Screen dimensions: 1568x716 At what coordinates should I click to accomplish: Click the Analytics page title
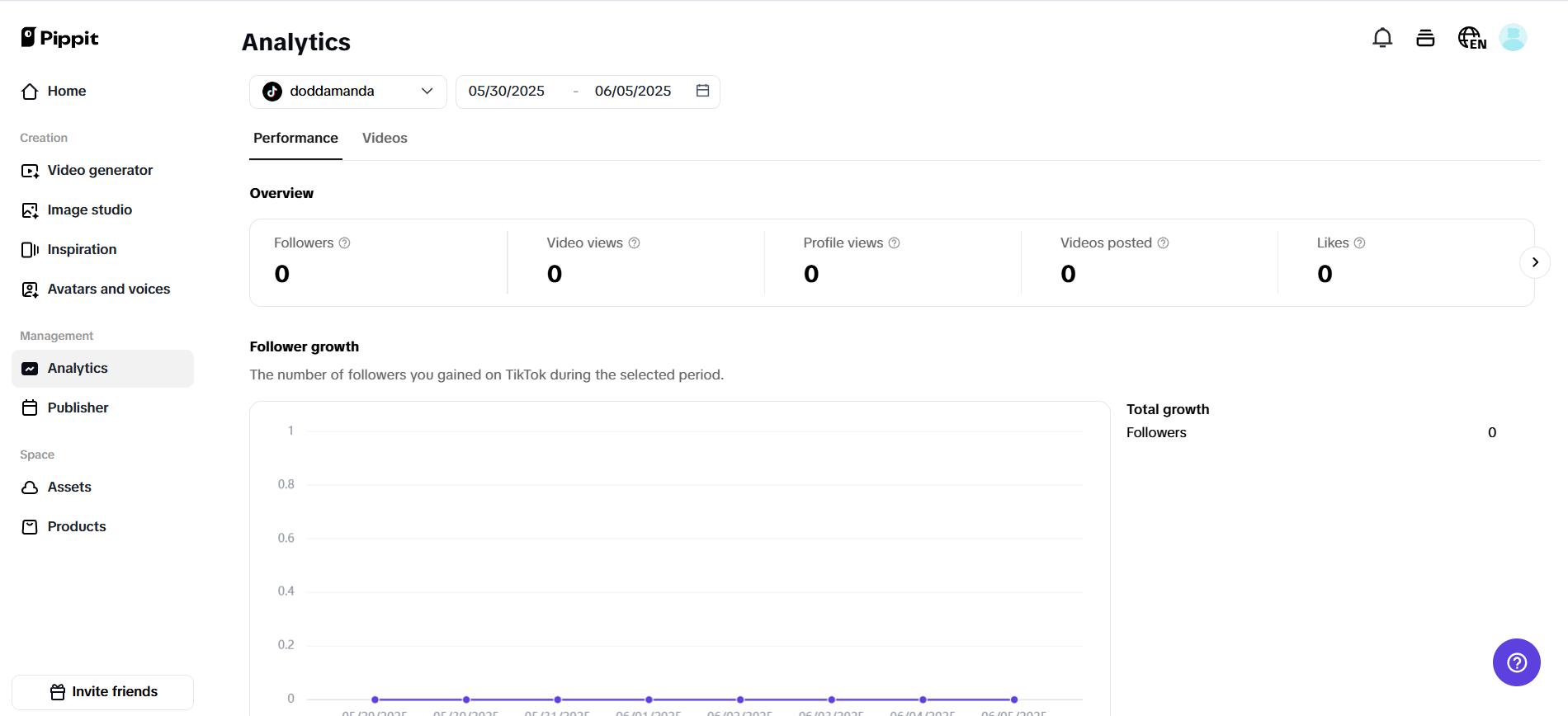tap(296, 42)
